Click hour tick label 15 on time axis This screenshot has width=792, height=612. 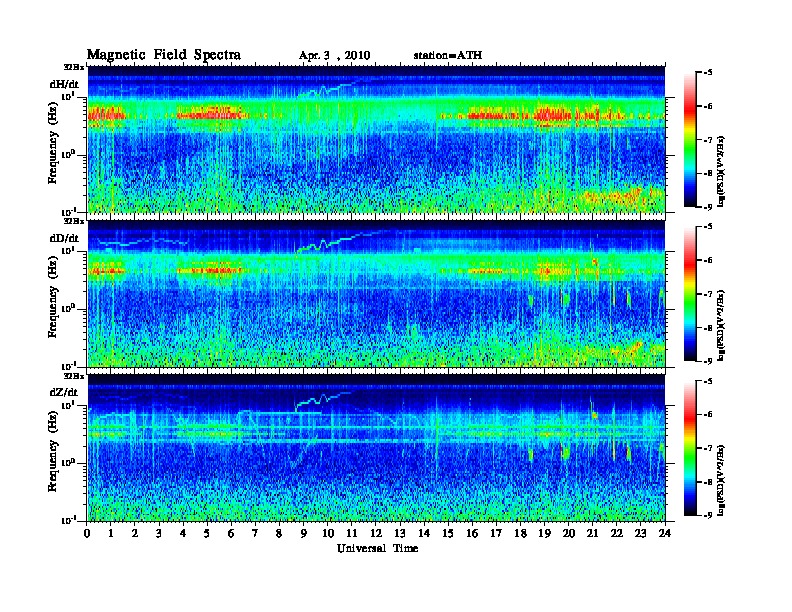click(448, 533)
